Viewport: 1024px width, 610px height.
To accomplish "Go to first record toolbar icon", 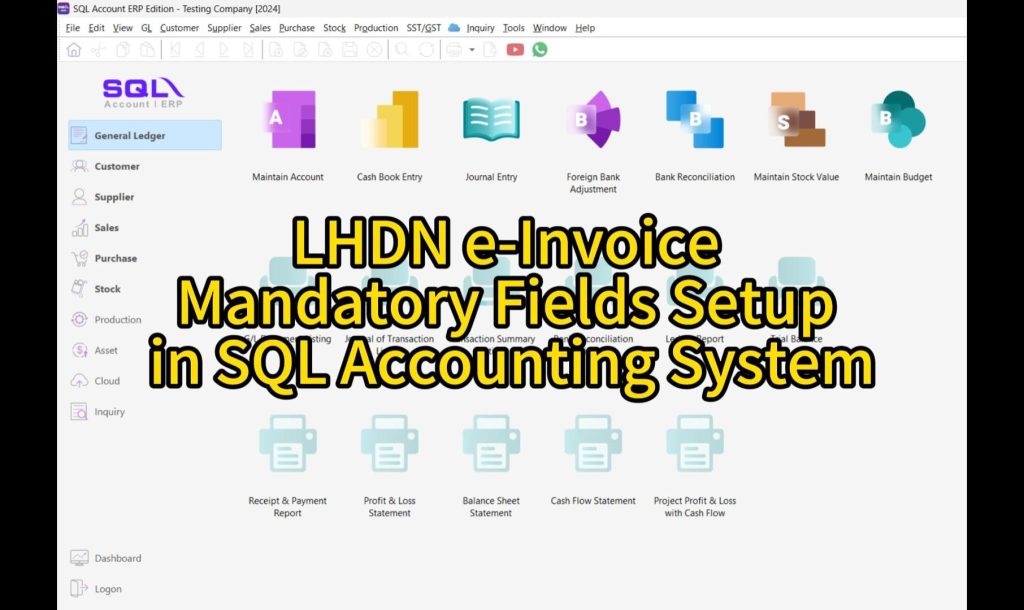I will [x=175, y=50].
